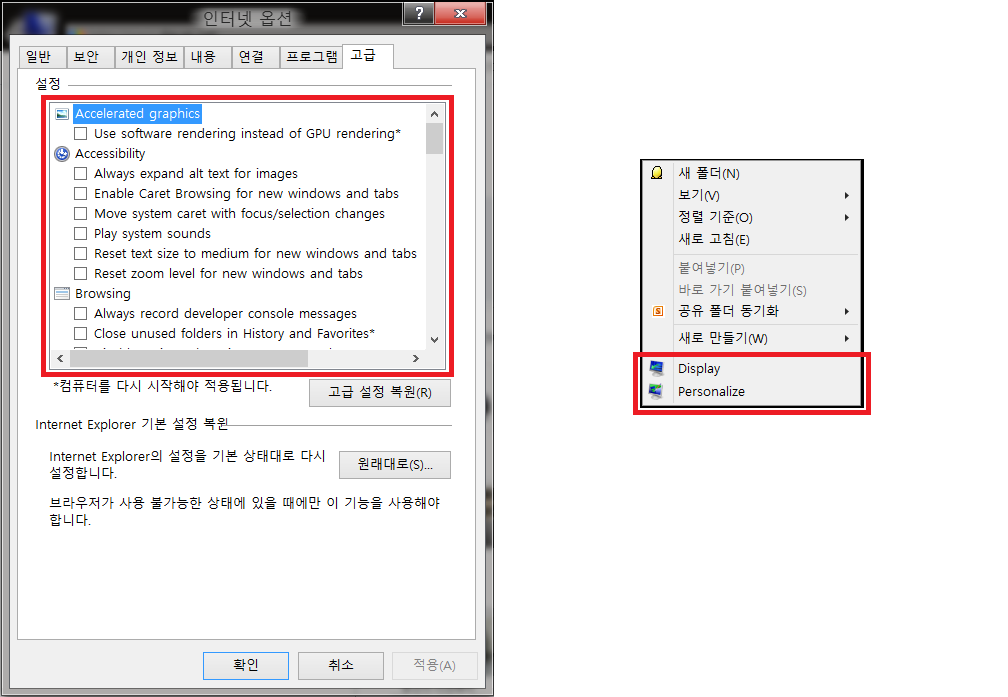Select the Accessibility tree row label
Viewport: 1008px width, 697px height.
(x=110, y=154)
